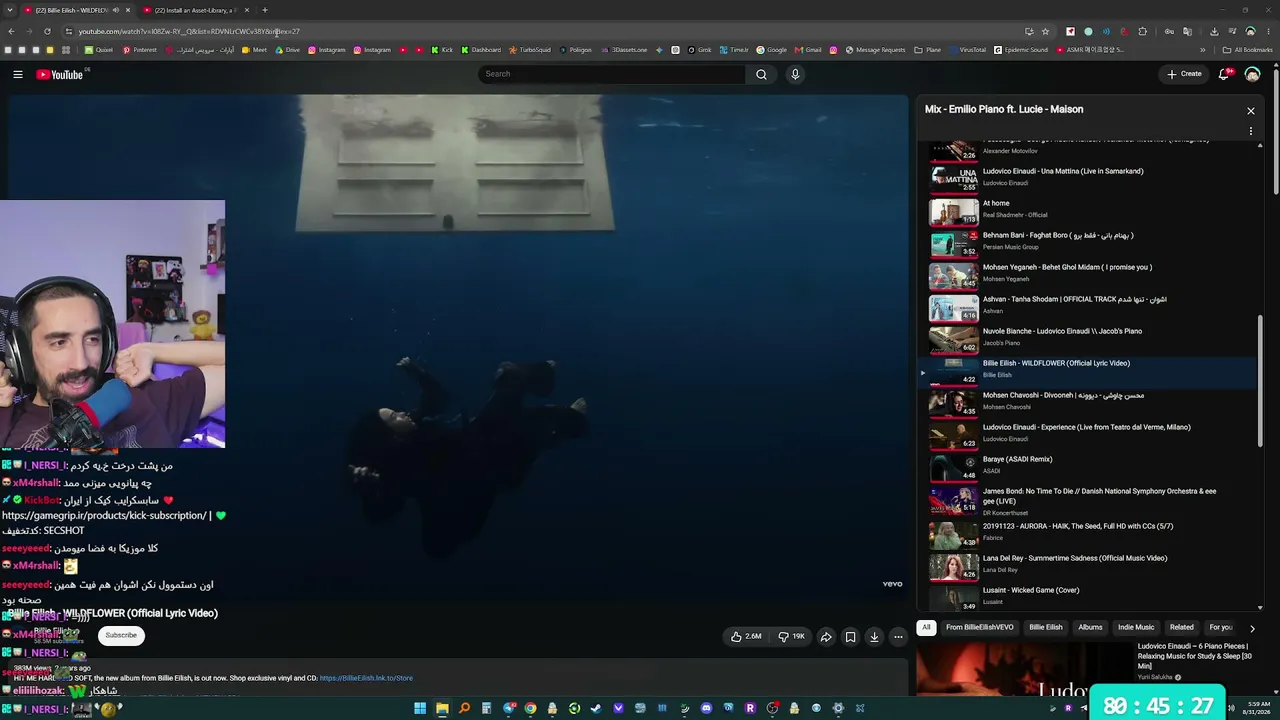Viewport: 1280px width, 720px height.
Task: Play 'Una Mattina (Live in Samarkand)' from playlist
Action: pos(1087,177)
